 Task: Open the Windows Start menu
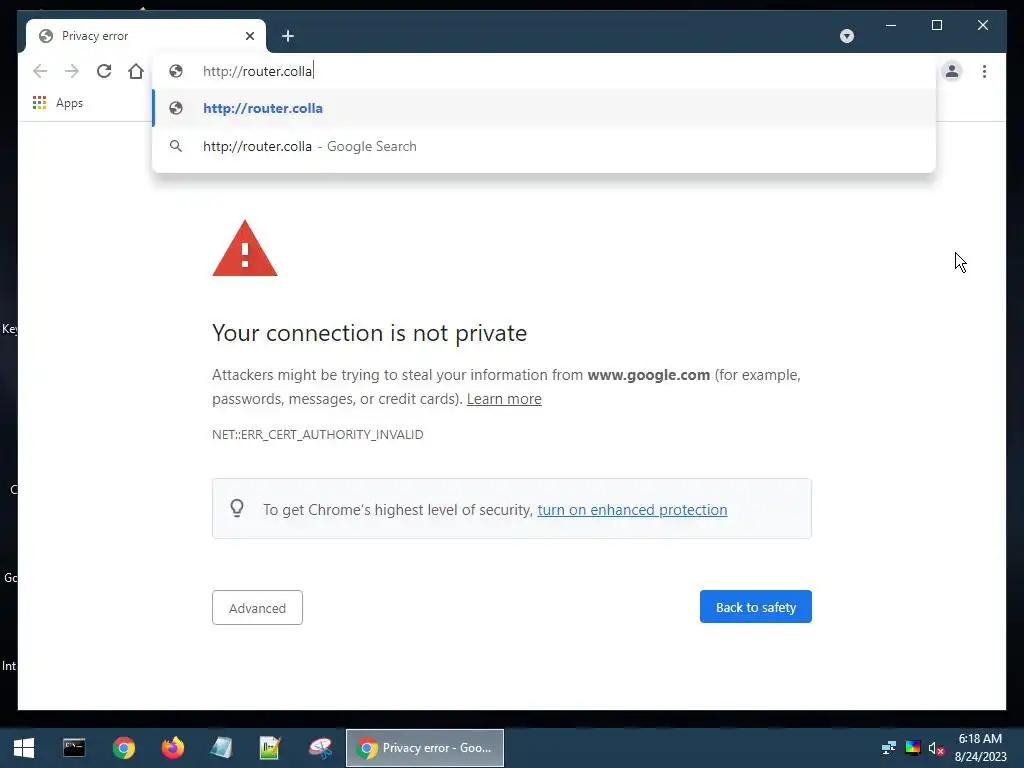pos(24,748)
